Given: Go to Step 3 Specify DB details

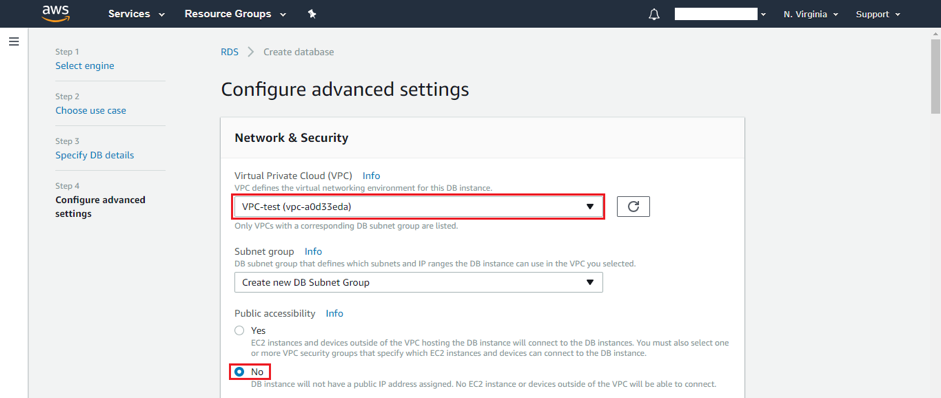Looking at the screenshot, I should point(95,155).
